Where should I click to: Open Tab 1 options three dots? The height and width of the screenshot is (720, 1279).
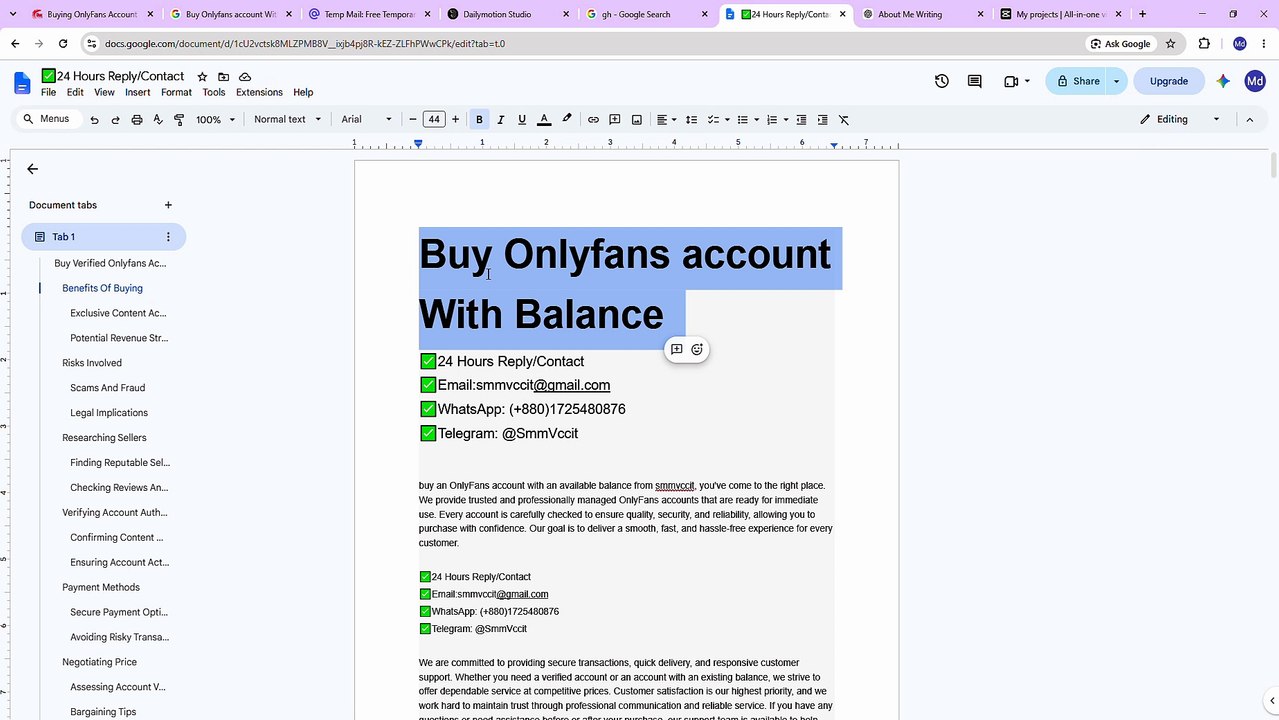(x=168, y=237)
